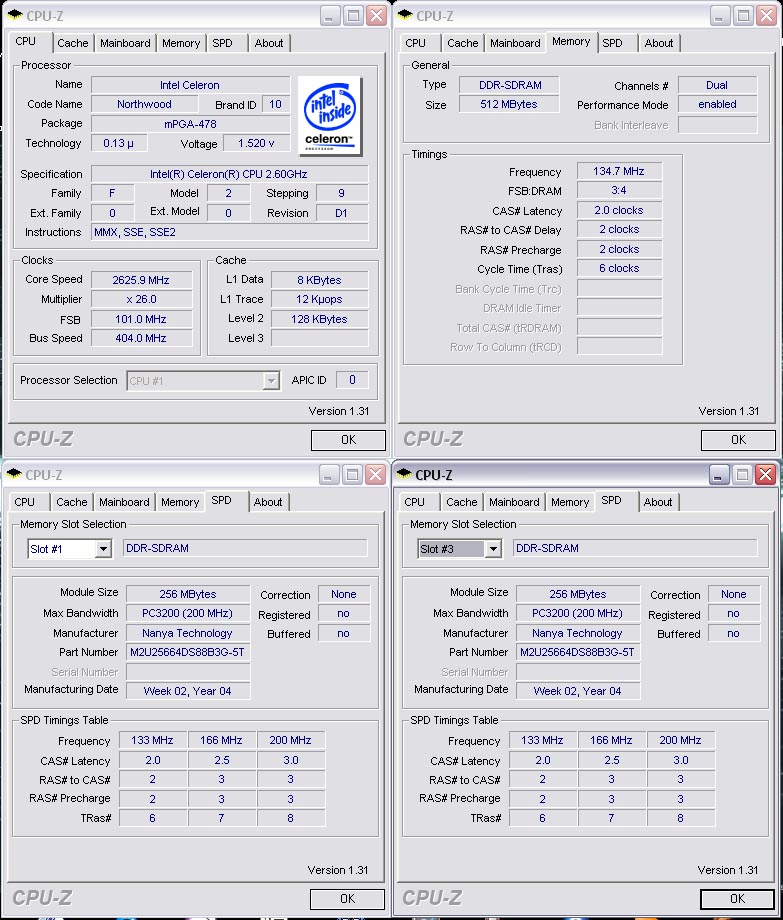Open About tab in the Memory window
Image resolution: width=783 pixels, height=920 pixels.
coord(659,43)
